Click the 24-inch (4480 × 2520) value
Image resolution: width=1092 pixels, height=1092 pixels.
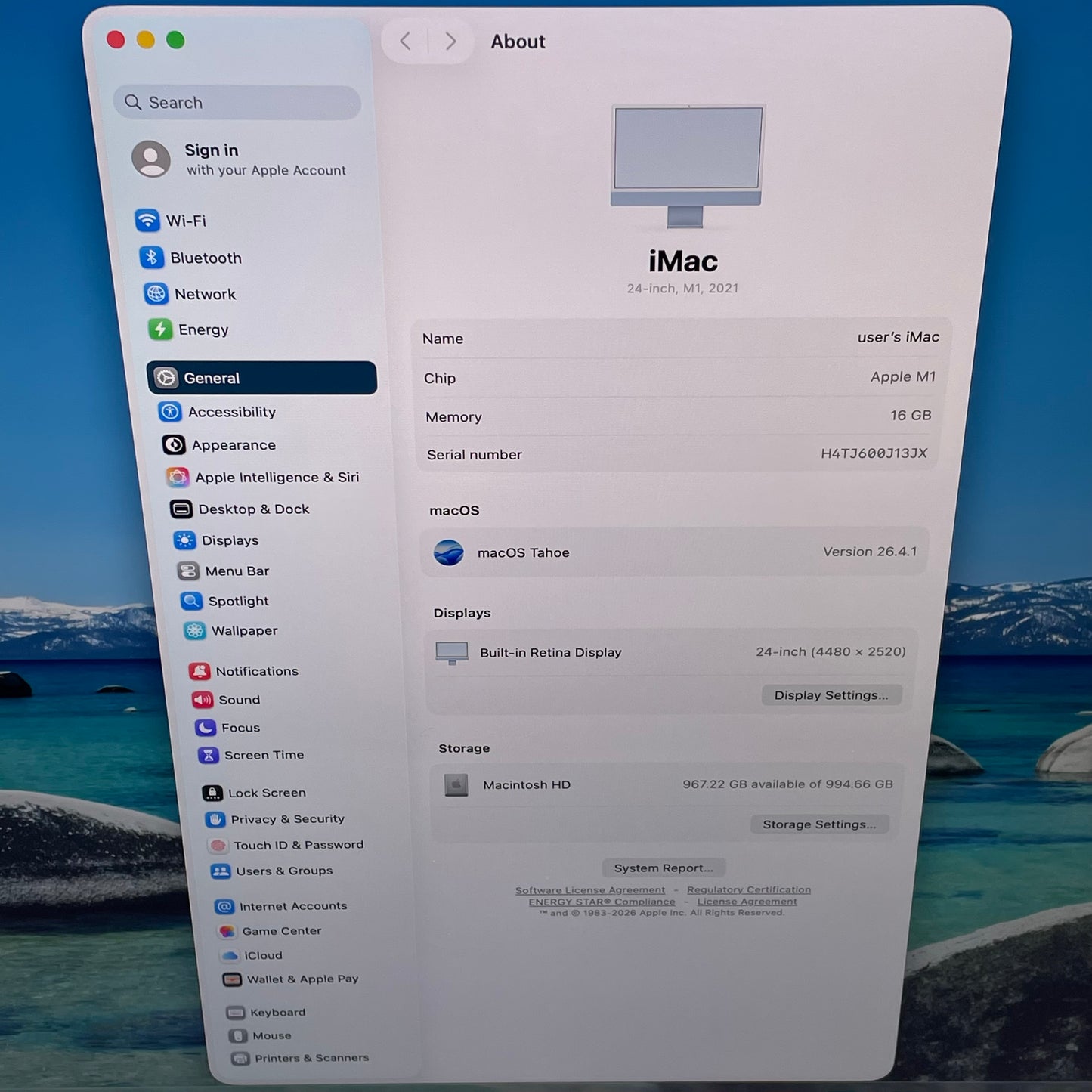831,651
